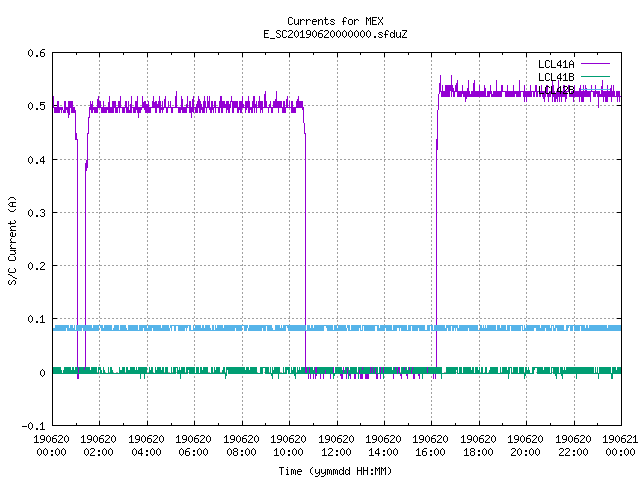Viewport: 640px width, 480px height.
Task: Click the 08:00 x-axis tick label
Action: tap(241, 452)
